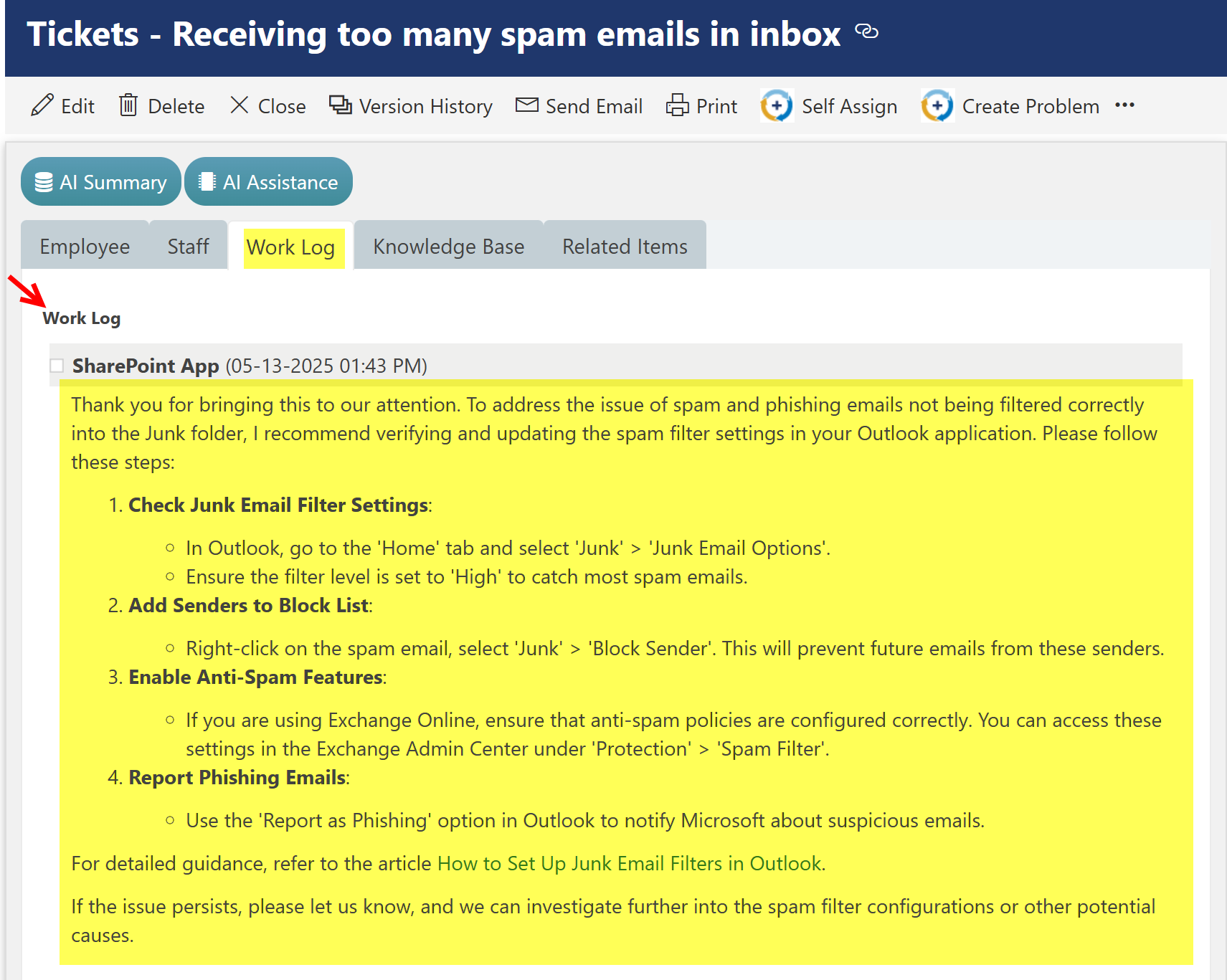1227x980 pixels.
Task: Go to the Related Items tab
Action: 624,247
